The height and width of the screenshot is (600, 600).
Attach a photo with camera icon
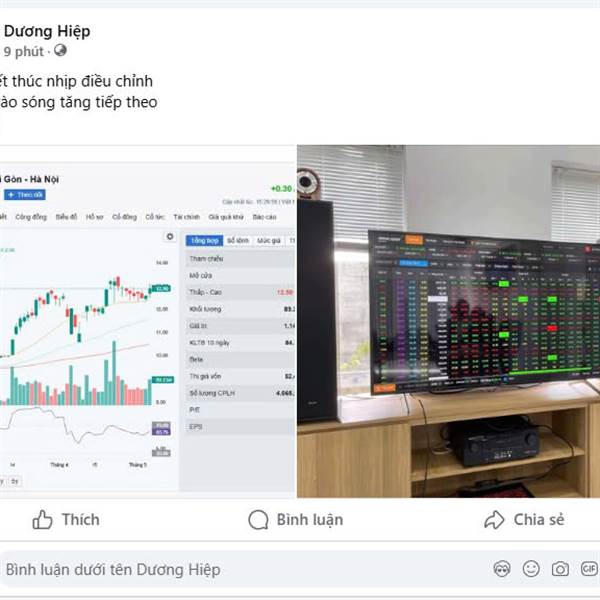(560, 569)
